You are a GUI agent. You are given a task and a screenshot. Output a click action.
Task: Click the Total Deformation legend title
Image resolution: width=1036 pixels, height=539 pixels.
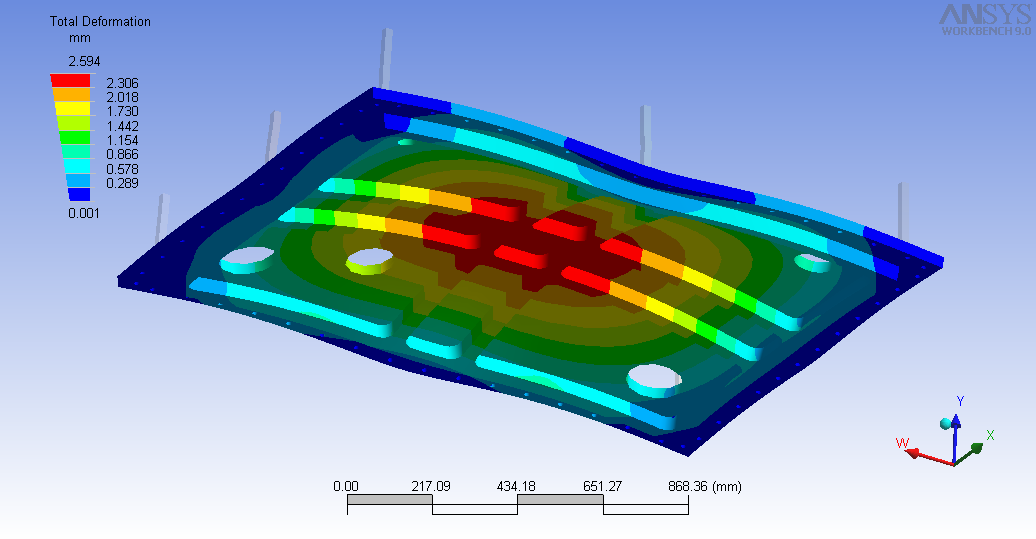tap(100, 21)
